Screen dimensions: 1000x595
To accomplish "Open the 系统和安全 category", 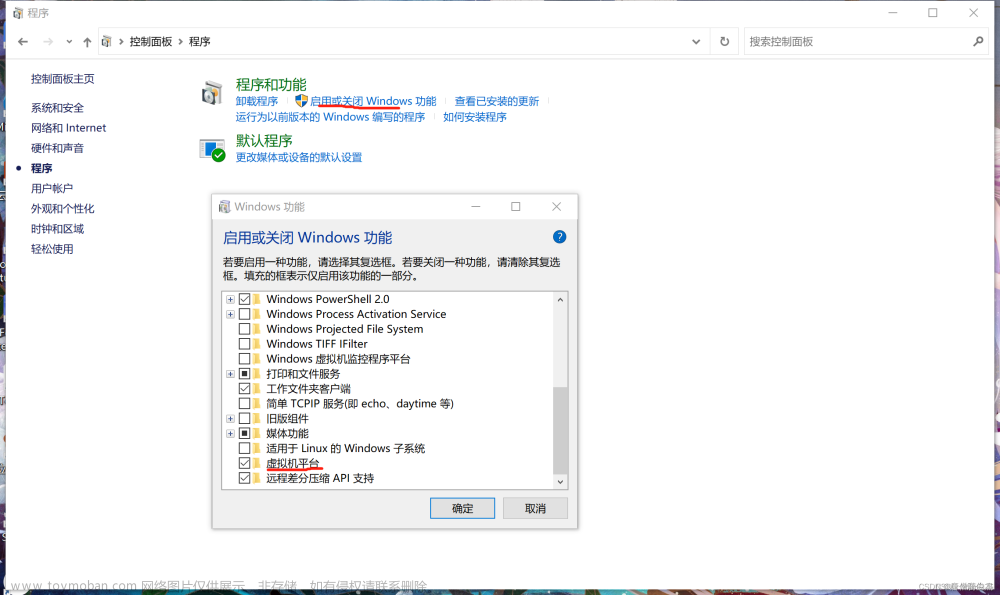I will [x=57, y=108].
